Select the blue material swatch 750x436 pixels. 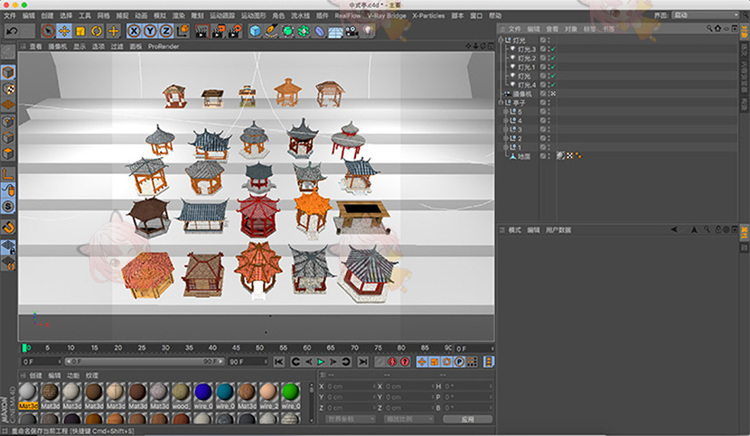[x=203, y=392]
